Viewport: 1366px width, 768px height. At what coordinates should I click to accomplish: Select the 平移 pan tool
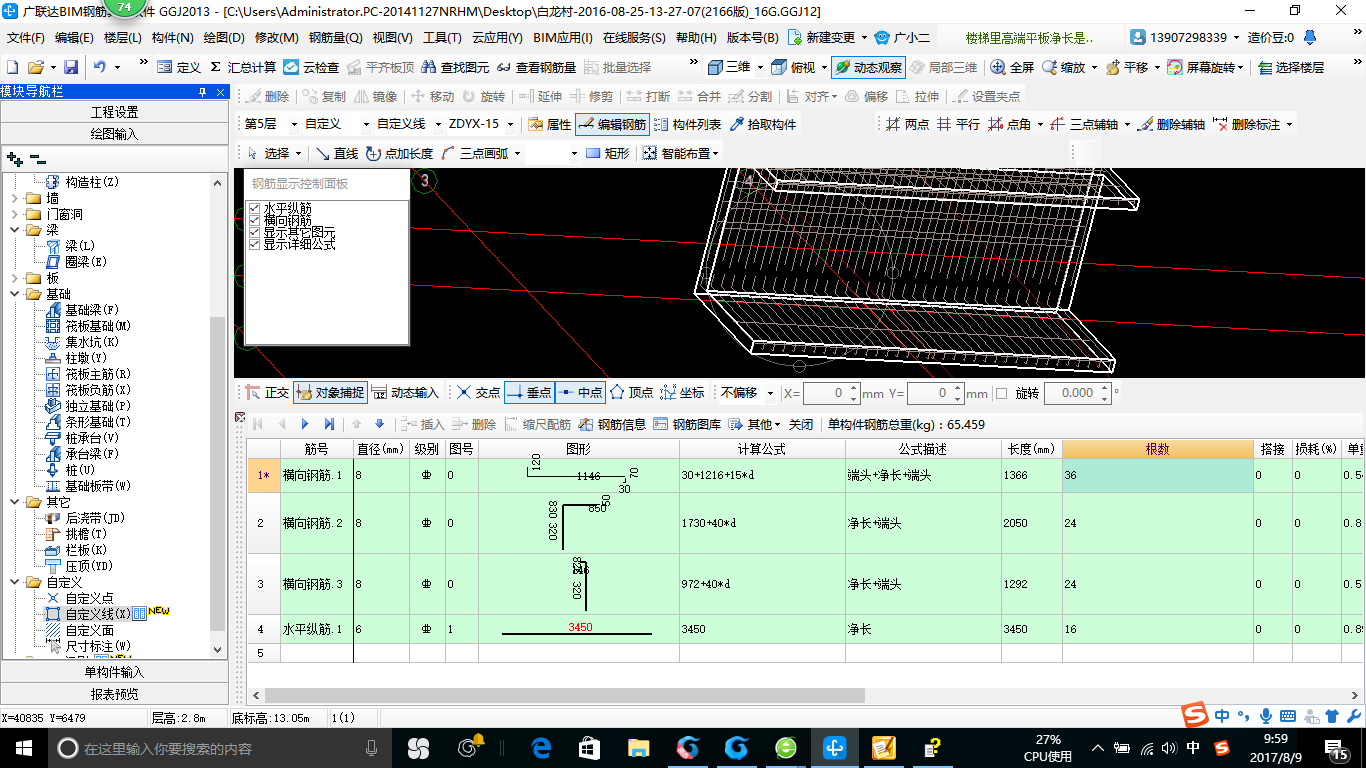[1126, 67]
